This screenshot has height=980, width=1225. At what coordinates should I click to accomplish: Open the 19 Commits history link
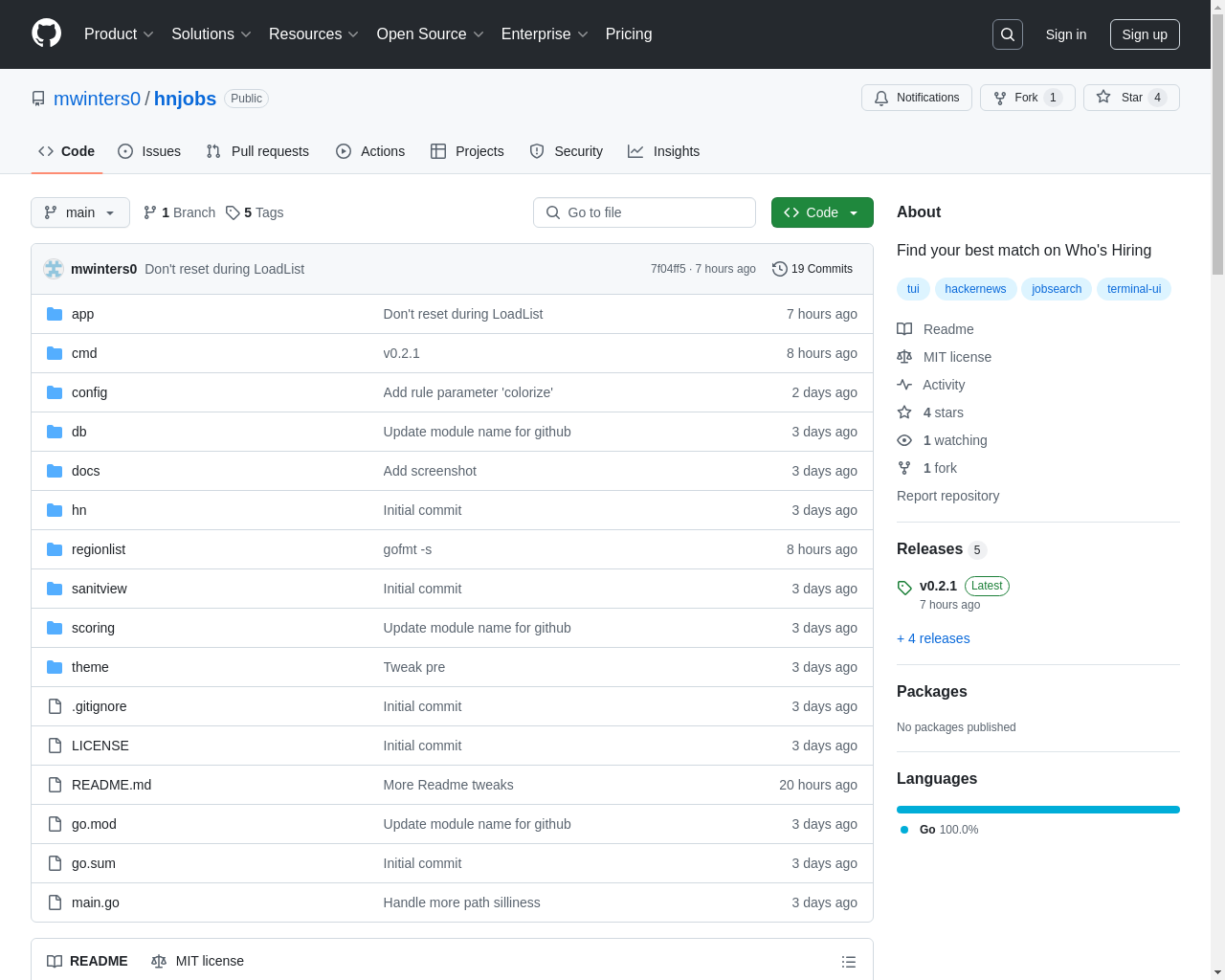pos(813,269)
